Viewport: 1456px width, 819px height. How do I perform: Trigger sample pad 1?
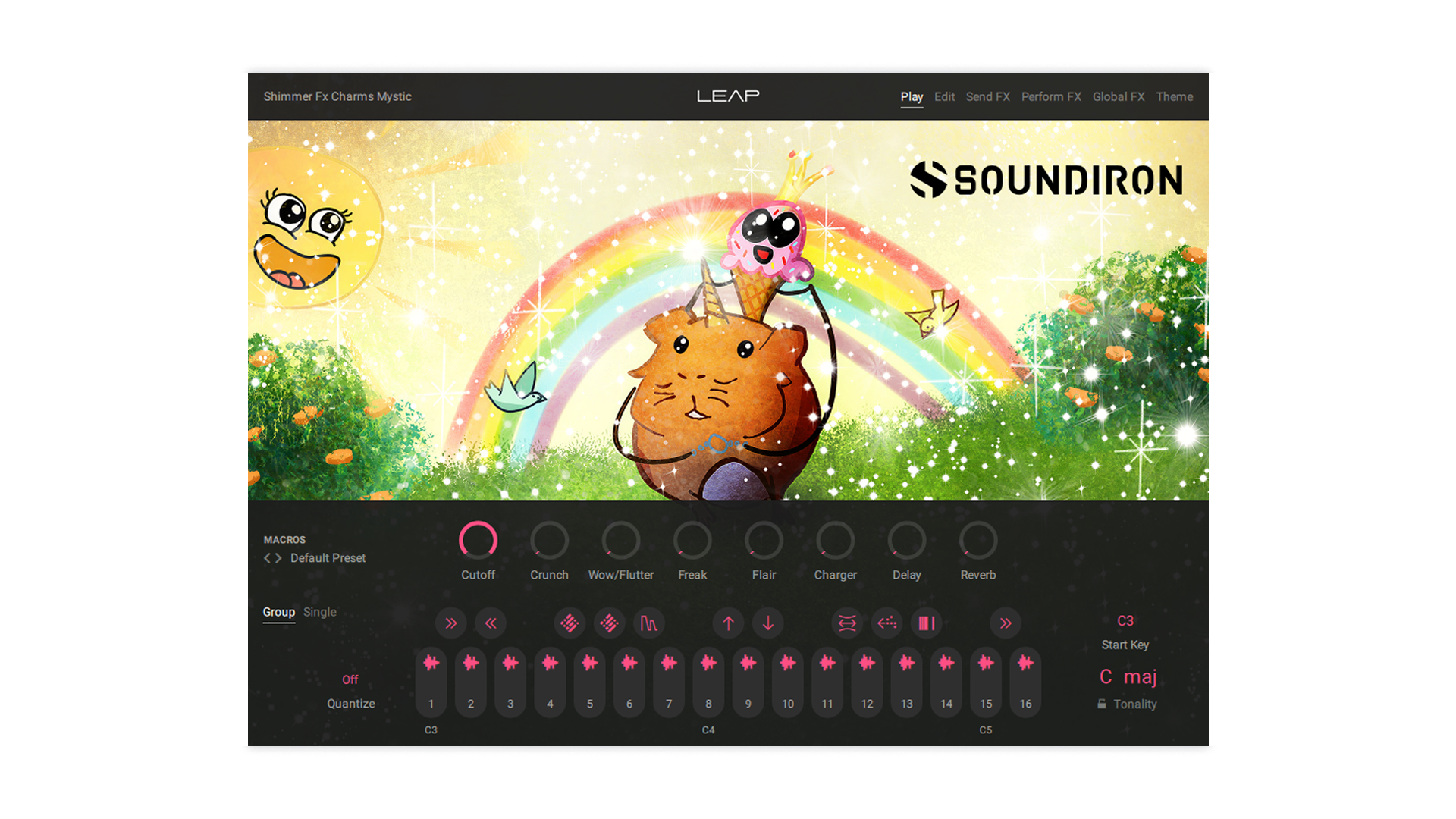point(431,682)
